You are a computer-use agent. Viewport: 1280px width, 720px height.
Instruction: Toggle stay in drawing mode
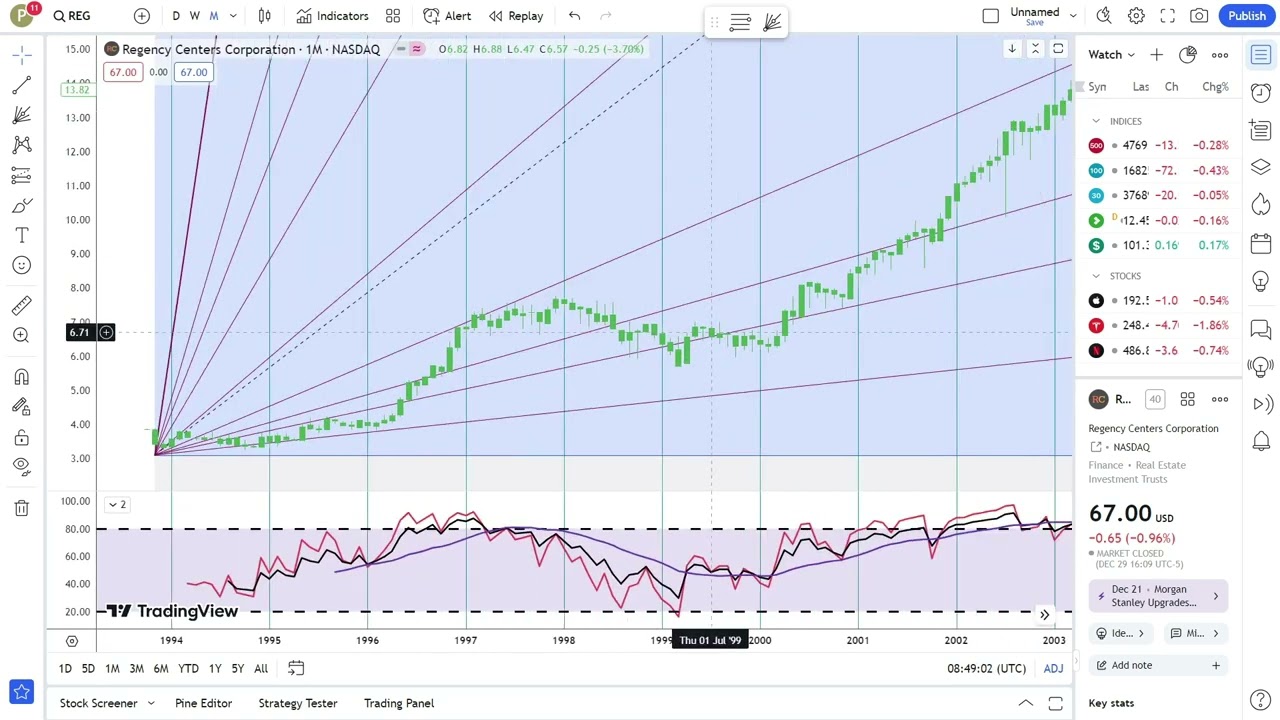[x=22, y=407]
